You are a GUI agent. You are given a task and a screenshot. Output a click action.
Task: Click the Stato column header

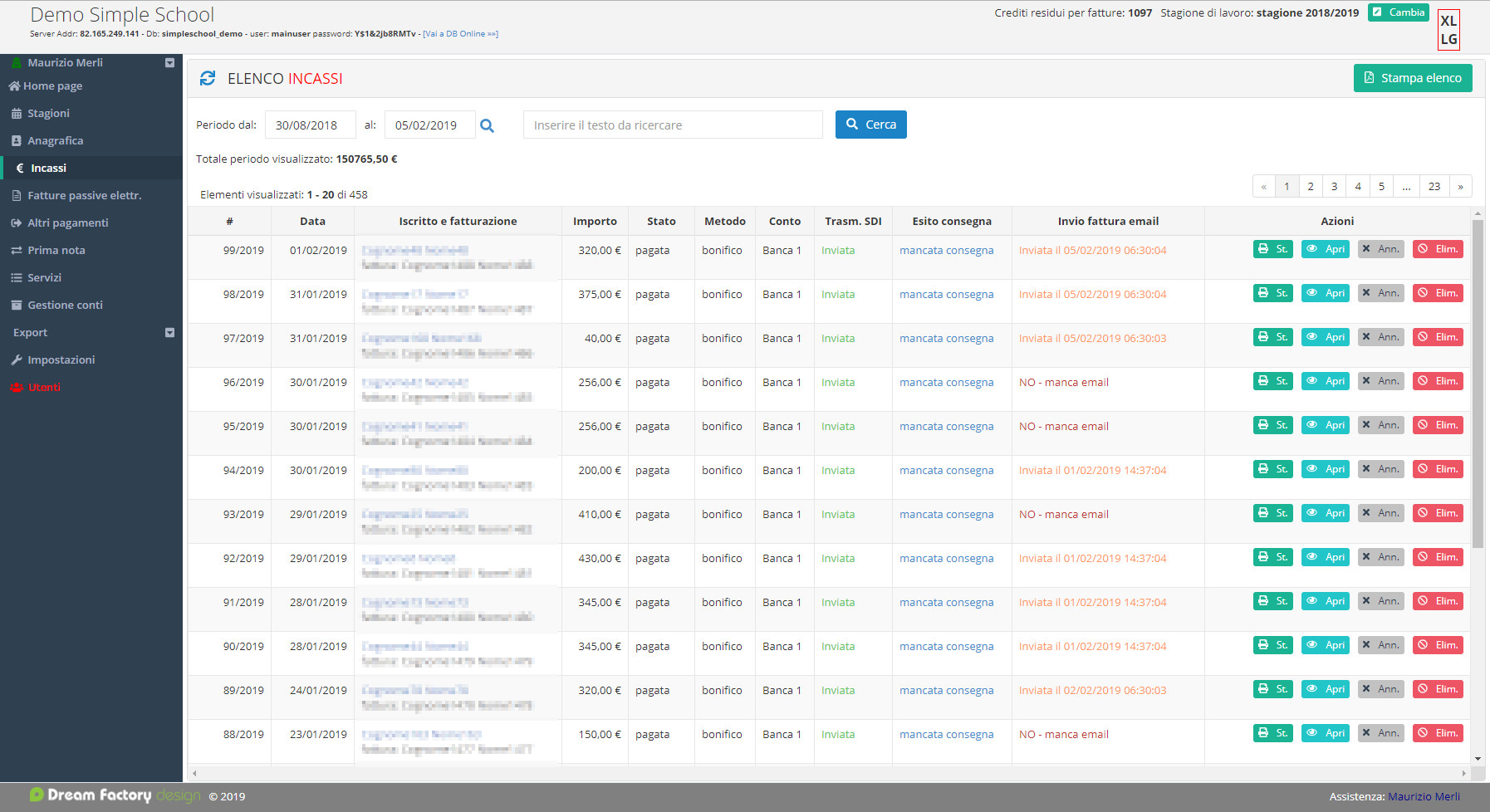pyautogui.click(x=661, y=222)
